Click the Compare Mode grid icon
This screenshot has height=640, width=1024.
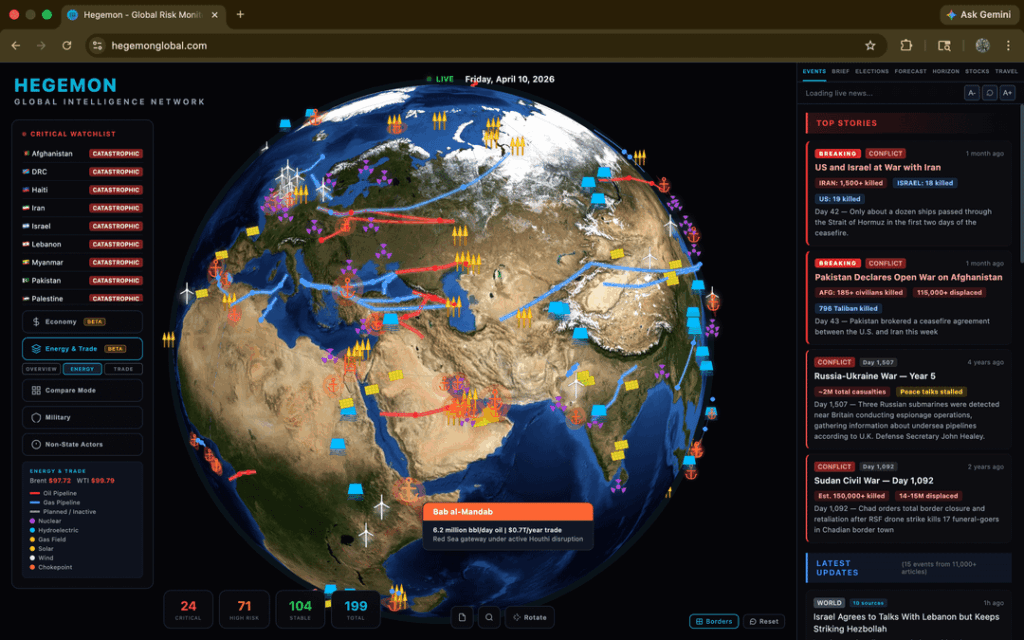[37, 390]
